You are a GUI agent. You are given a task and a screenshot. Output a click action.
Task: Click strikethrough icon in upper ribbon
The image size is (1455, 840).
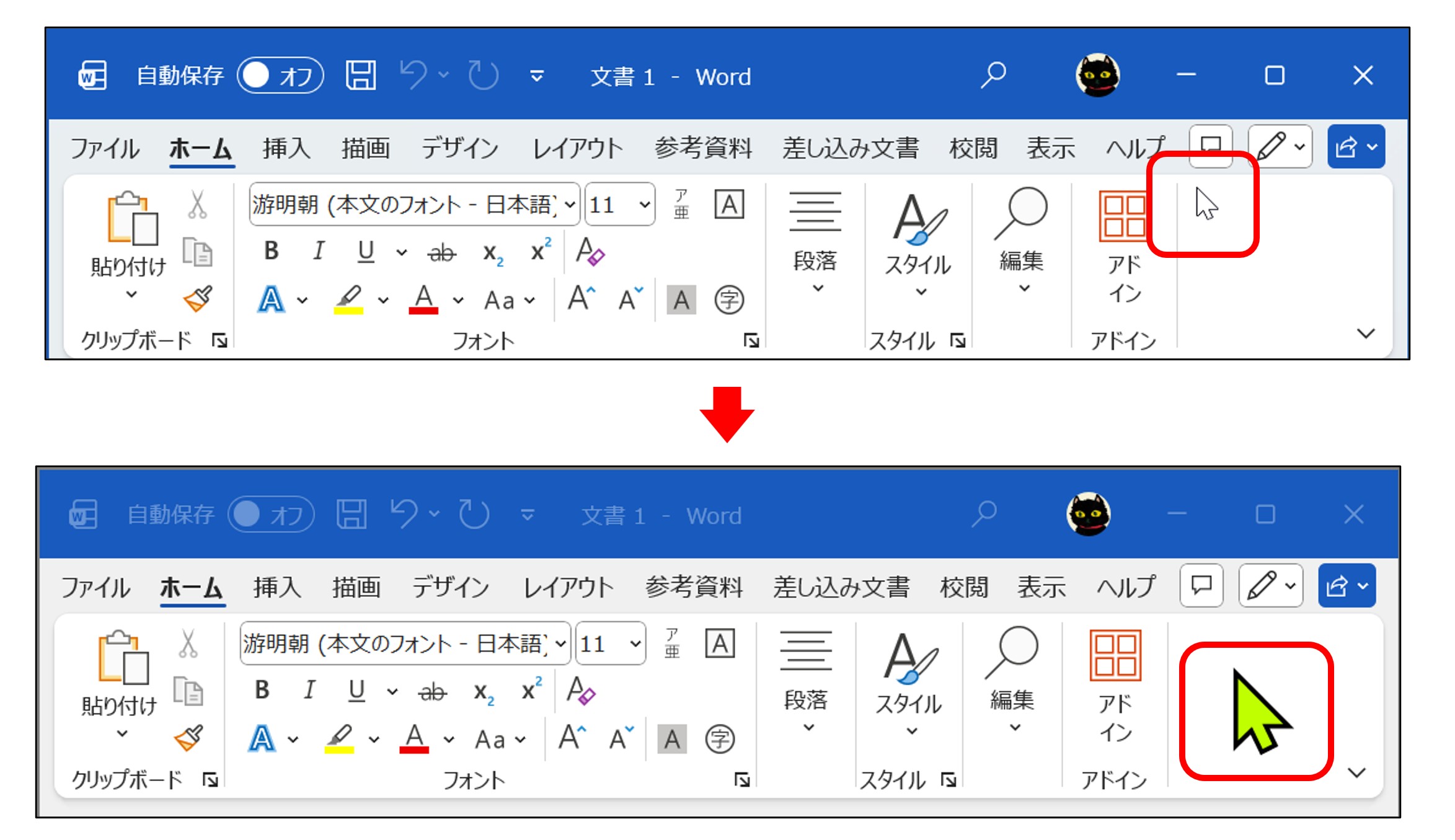[441, 252]
